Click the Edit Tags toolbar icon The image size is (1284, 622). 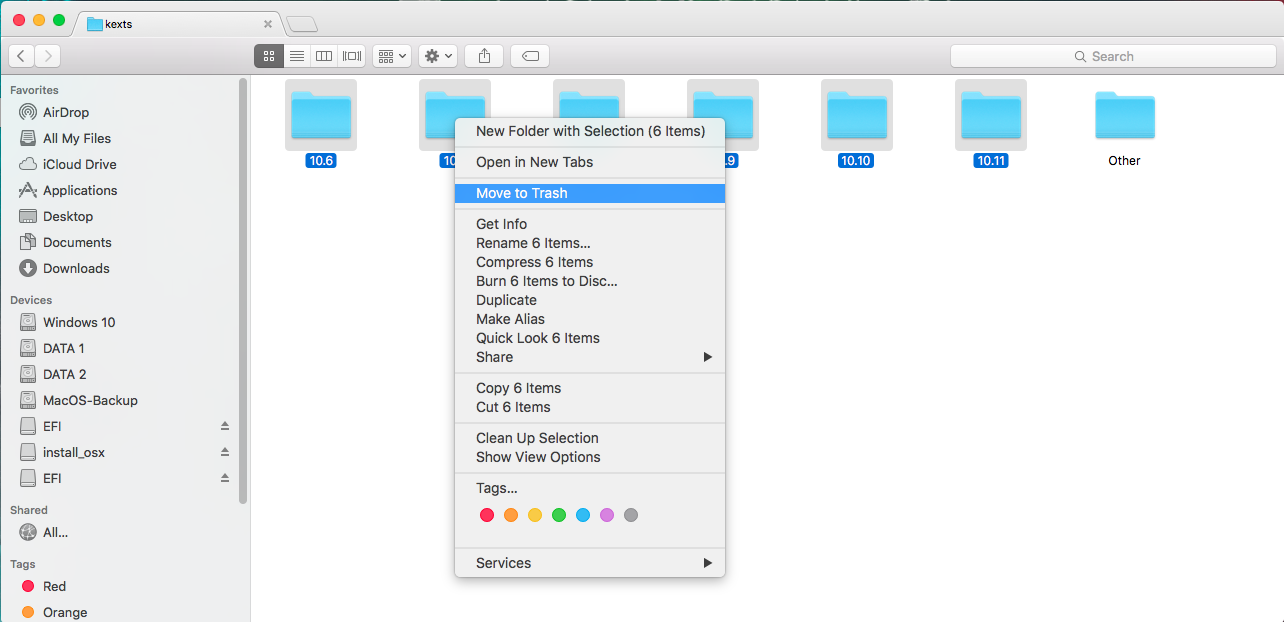point(530,56)
